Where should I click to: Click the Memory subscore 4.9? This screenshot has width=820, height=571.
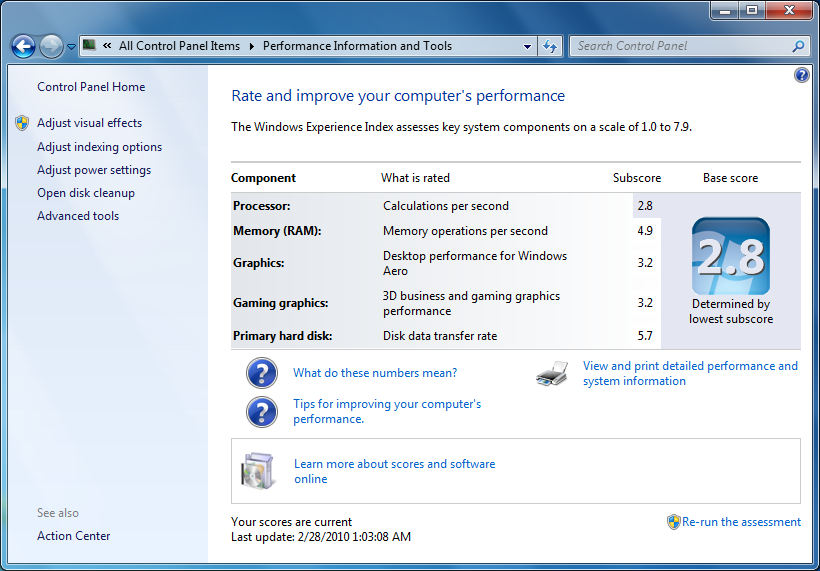tap(645, 231)
